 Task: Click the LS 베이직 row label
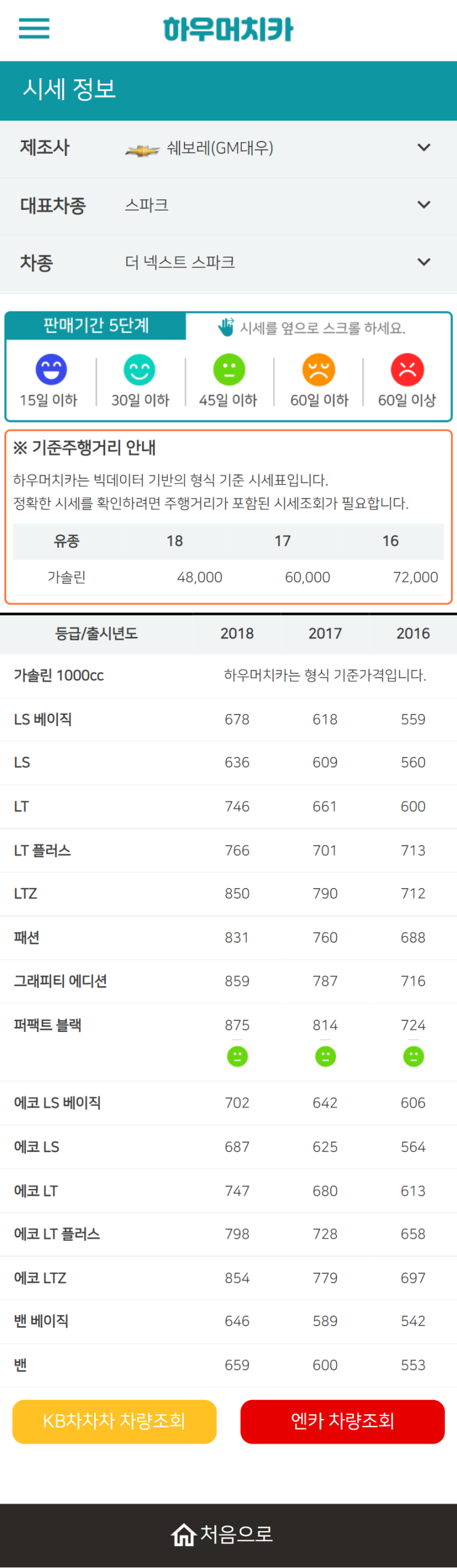tap(43, 719)
